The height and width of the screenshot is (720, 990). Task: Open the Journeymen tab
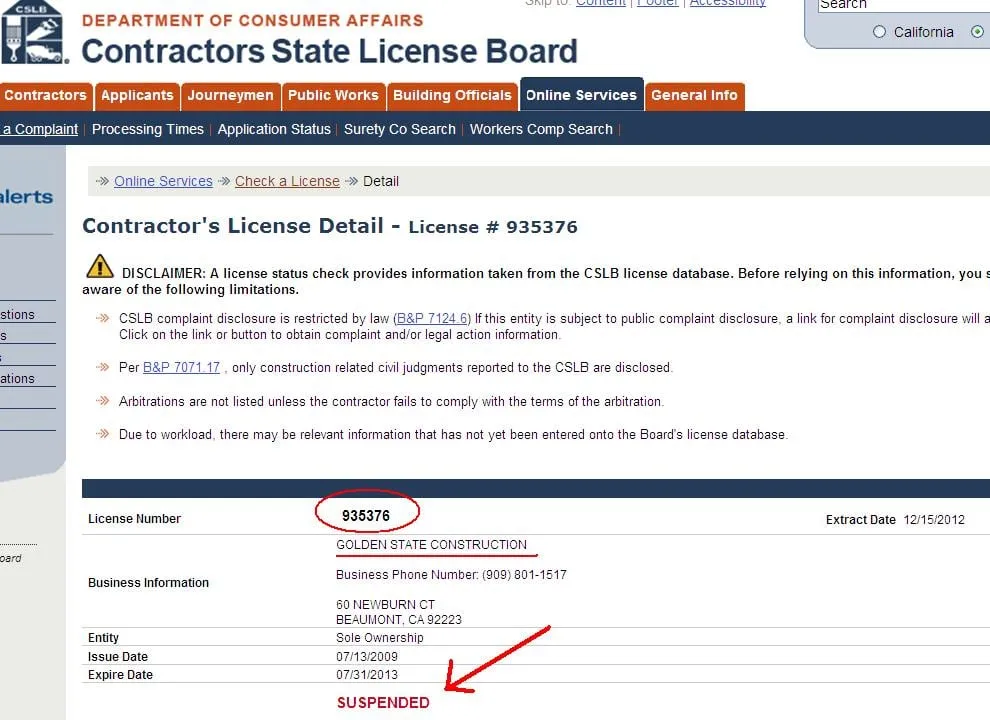click(230, 96)
